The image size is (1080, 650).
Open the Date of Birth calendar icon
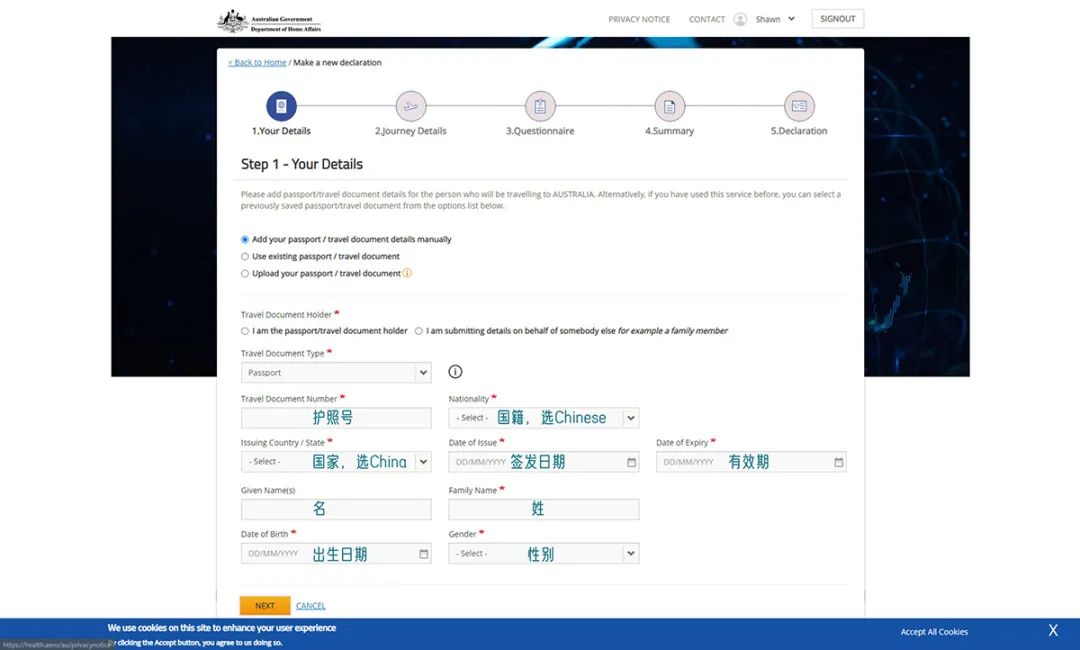(x=424, y=554)
